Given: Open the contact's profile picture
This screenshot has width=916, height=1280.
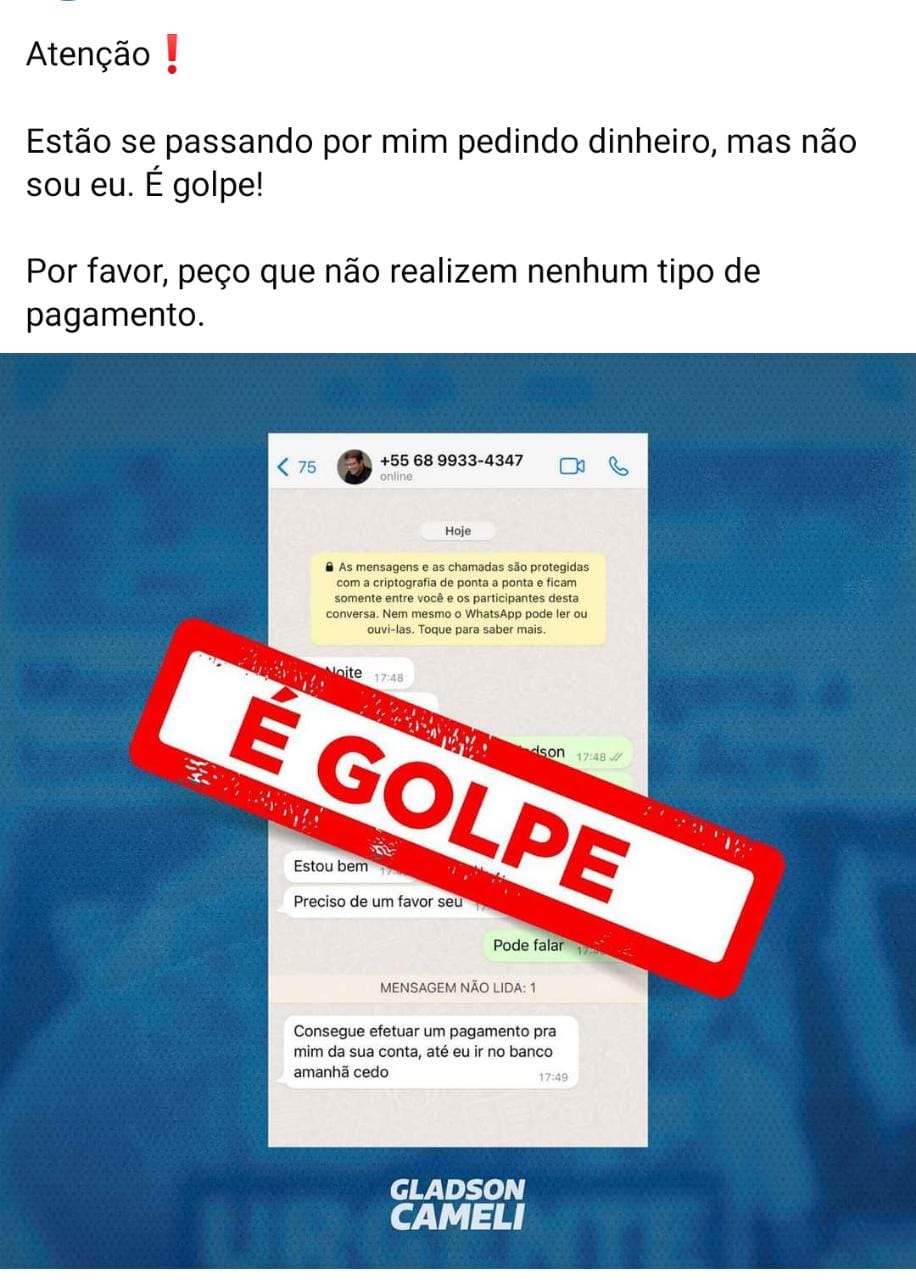Looking at the screenshot, I should pos(354,467).
